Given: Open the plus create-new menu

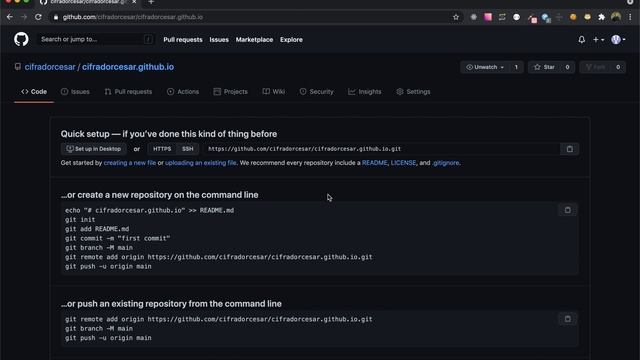Looking at the screenshot, I should point(598,40).
